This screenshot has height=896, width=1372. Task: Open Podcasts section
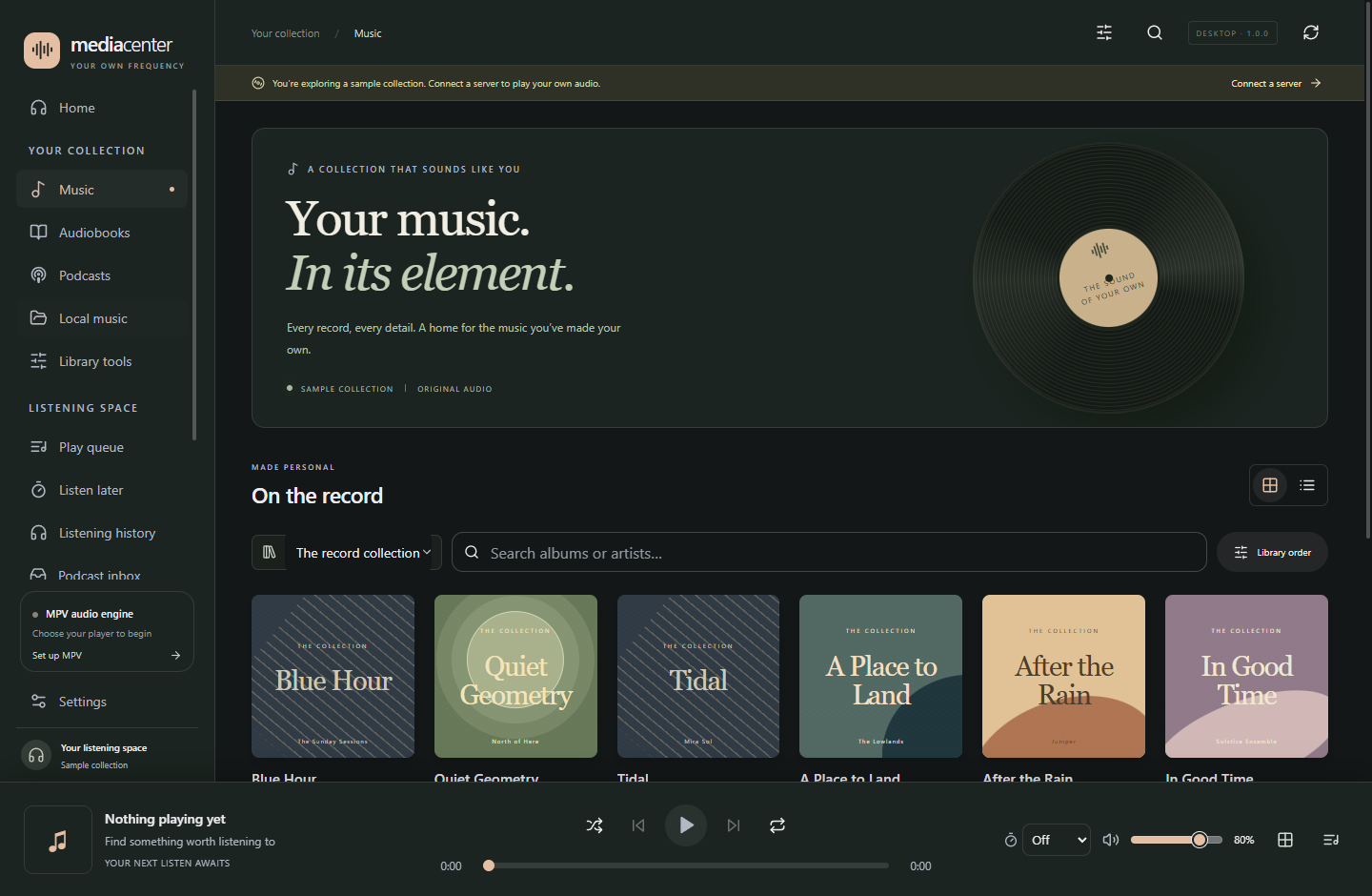pos(102,275)
